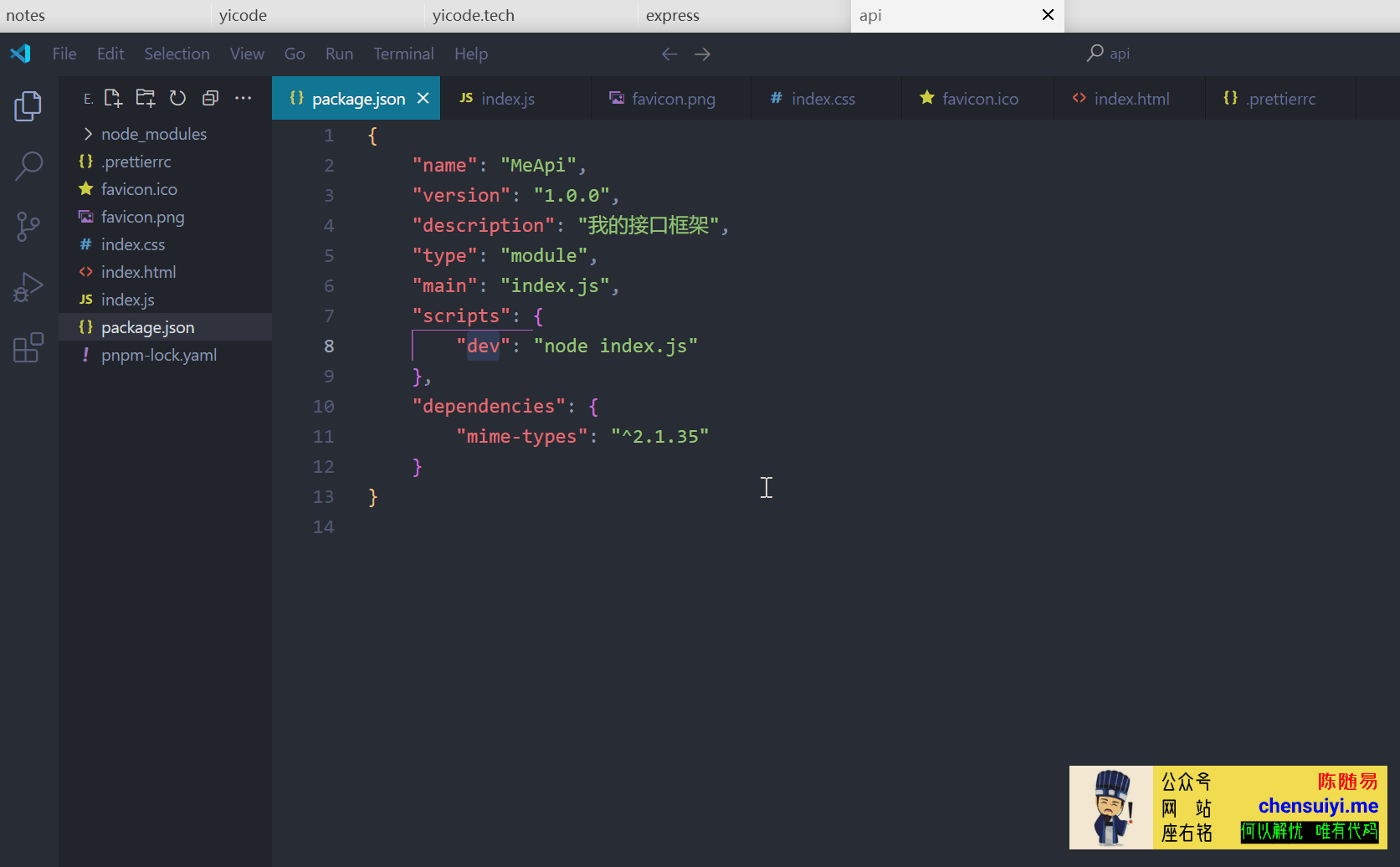Image resolution: width=1400 pixels, height=867 pixels.
Task: Open the Terminal menu
Action: coord(403,54)
